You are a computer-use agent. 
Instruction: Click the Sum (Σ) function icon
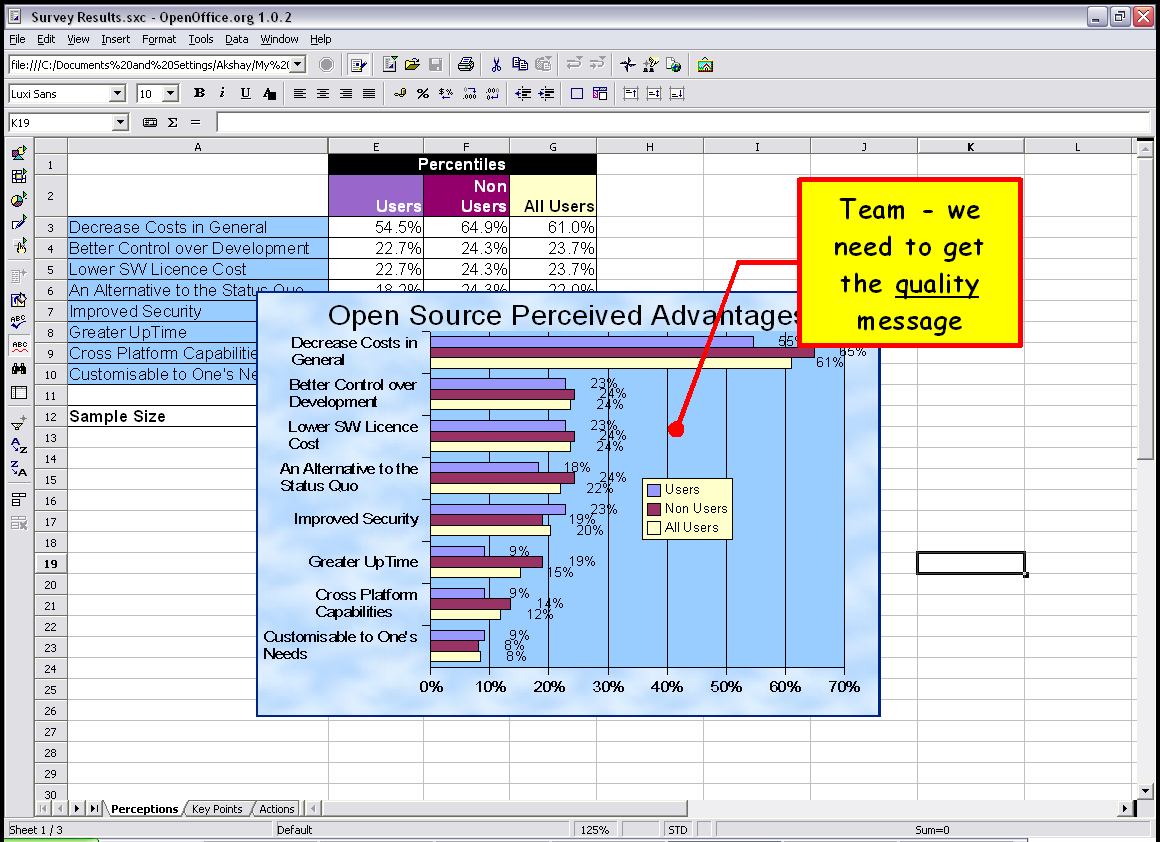(x=172, y=122)
